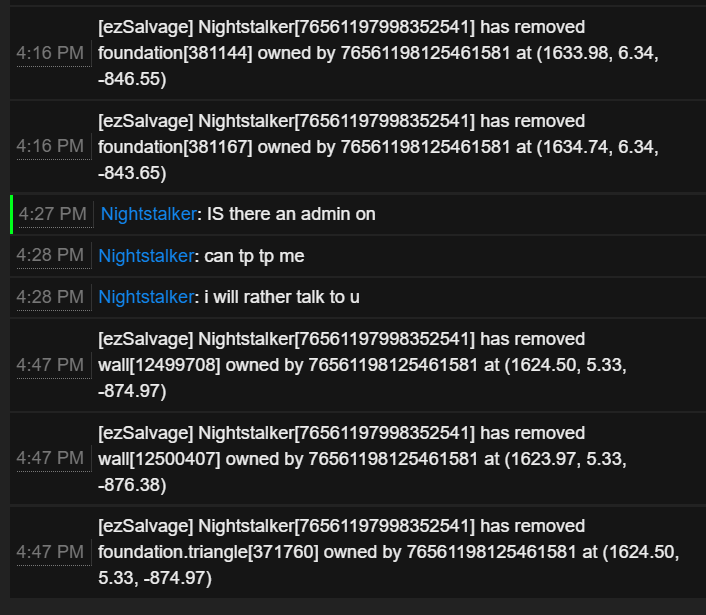Select the foundation[381144] removal log entry
The height and width of the screenshot is (615, 706).
[x=378, y=53]
